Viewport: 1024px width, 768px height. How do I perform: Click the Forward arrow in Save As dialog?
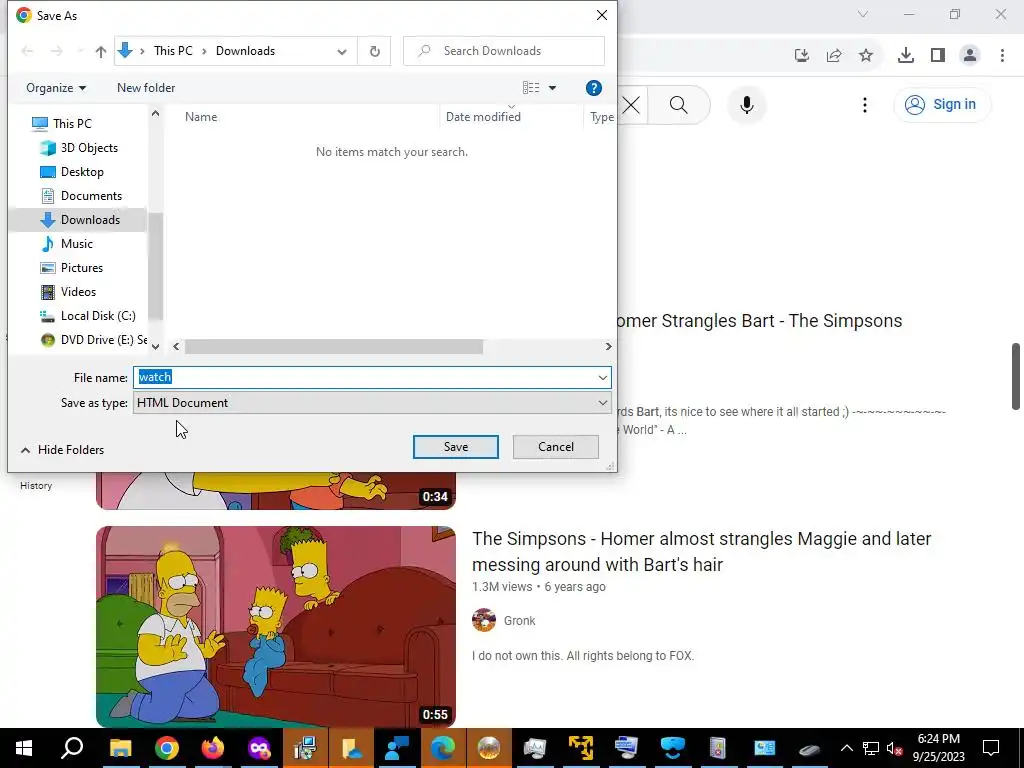click(x=57, y=51)
